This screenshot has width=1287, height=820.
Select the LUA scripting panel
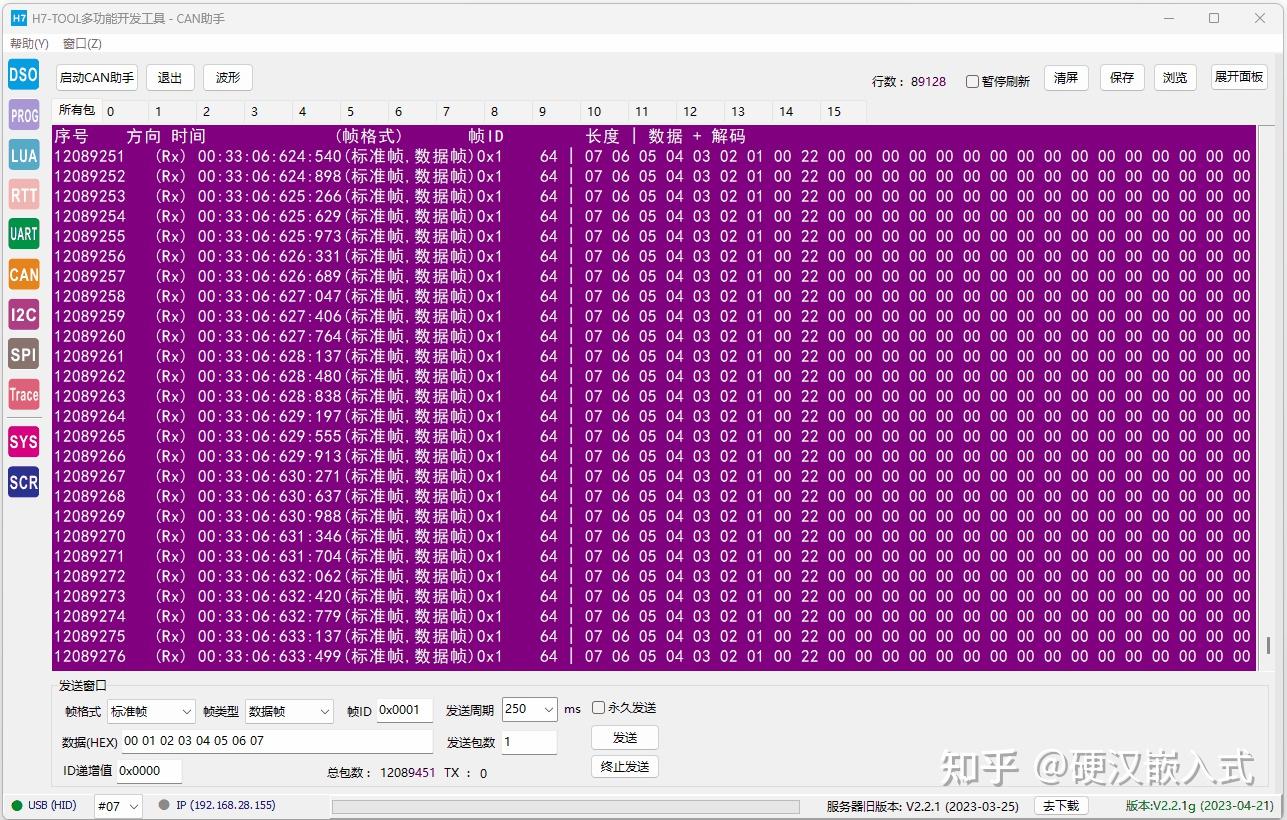[x=22, y=155]
